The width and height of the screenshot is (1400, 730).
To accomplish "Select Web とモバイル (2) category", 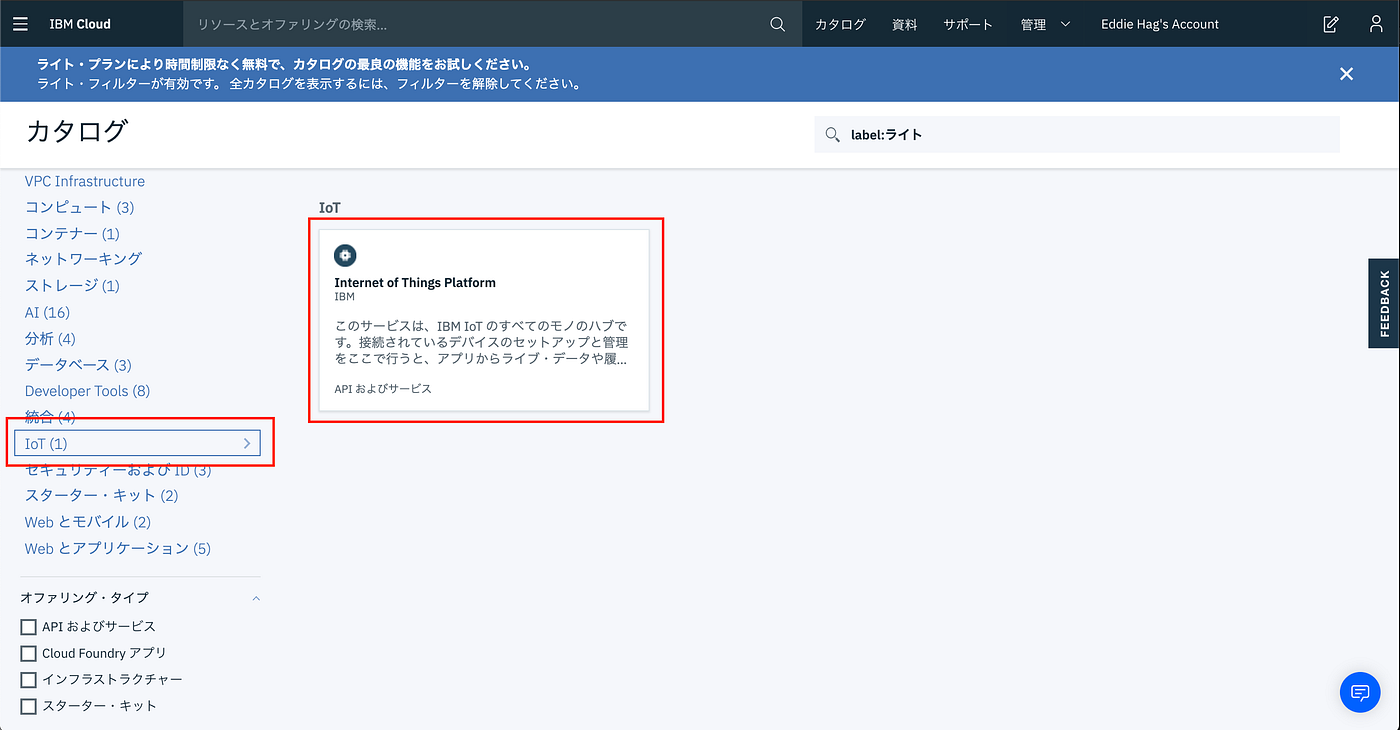I will tap(88, 521).
